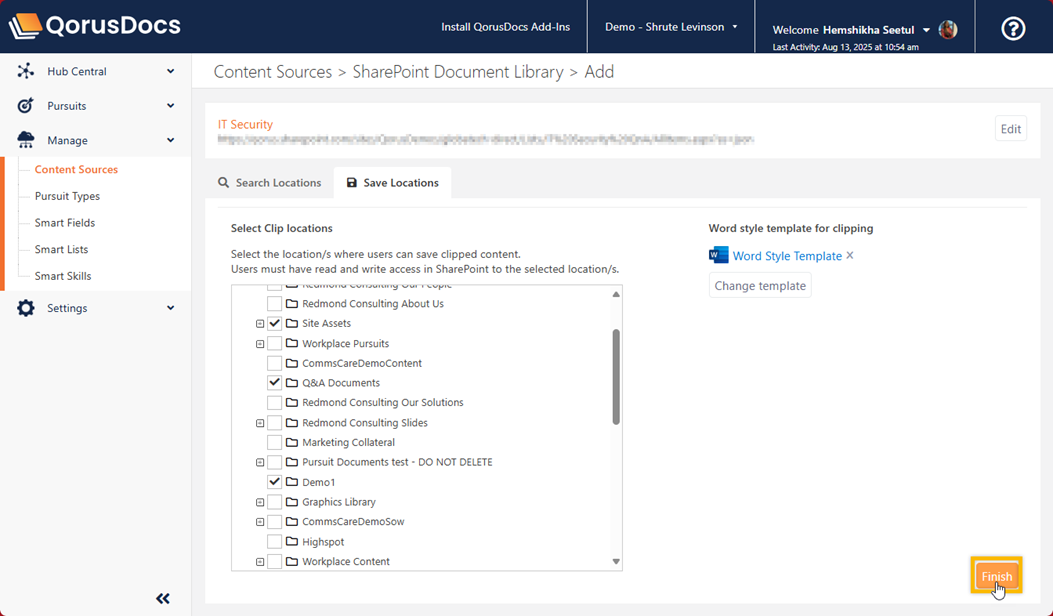Open the Demo - Shrute Levinson dropdown
The image size is (1053, 616).
(671, 27)
